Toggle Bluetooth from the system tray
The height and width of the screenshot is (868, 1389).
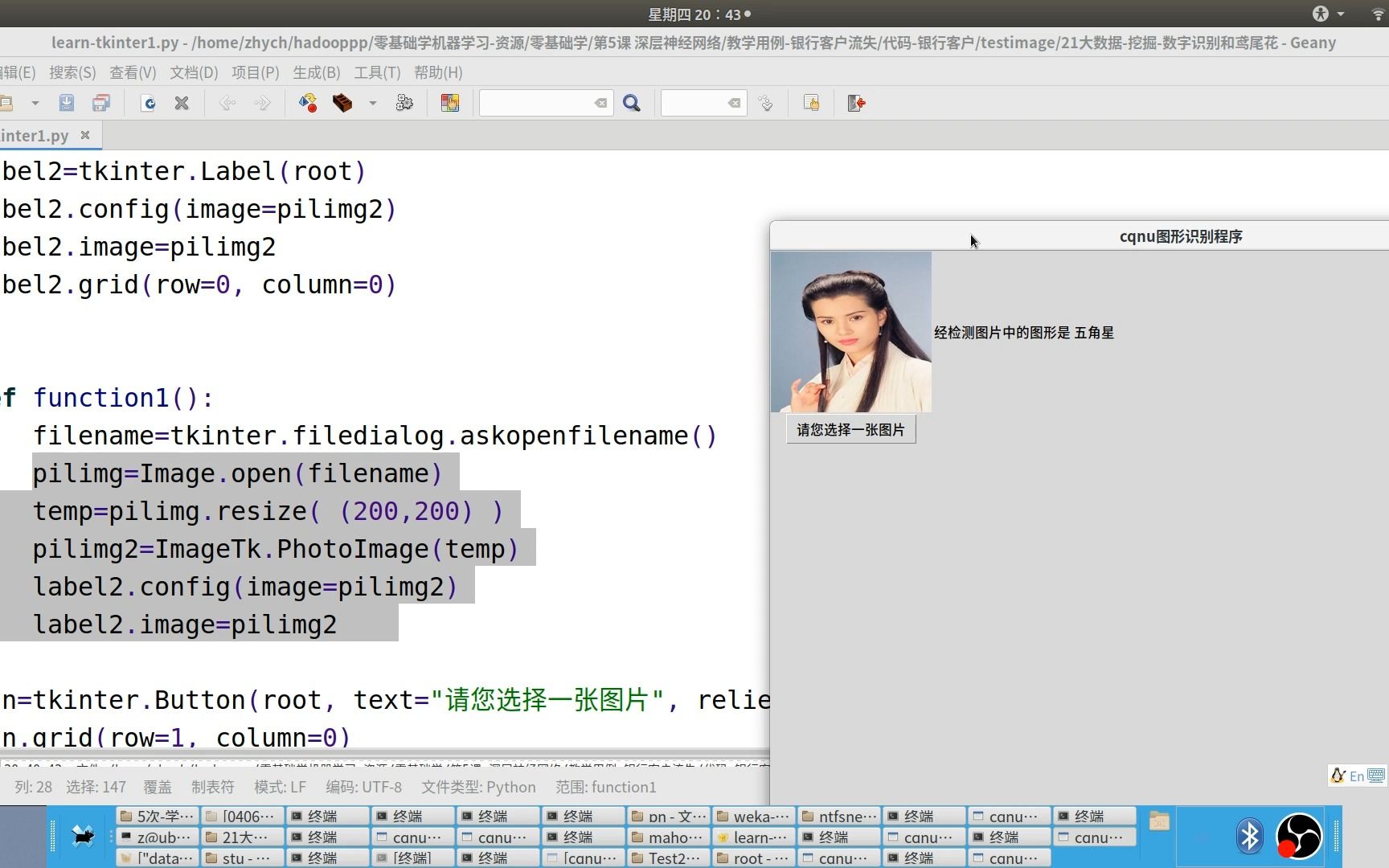click(1249, 836)
